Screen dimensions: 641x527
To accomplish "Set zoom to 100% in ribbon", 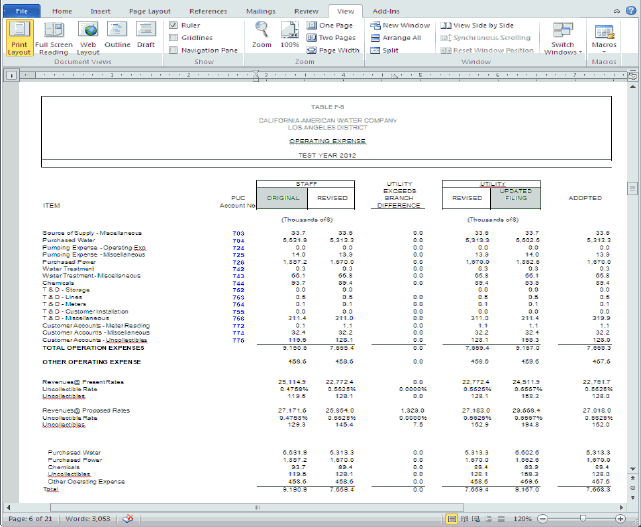I will [x=290, y=34].
